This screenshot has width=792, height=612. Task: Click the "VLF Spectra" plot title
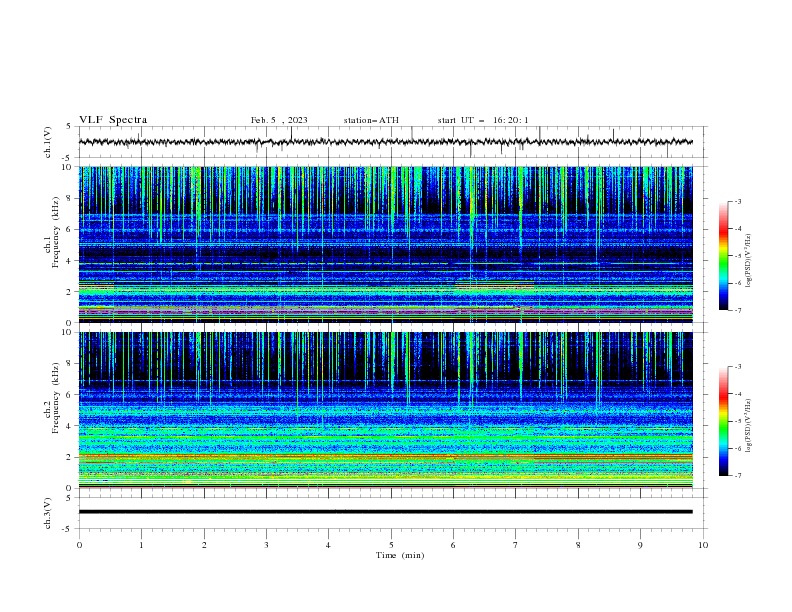(113, 120)
